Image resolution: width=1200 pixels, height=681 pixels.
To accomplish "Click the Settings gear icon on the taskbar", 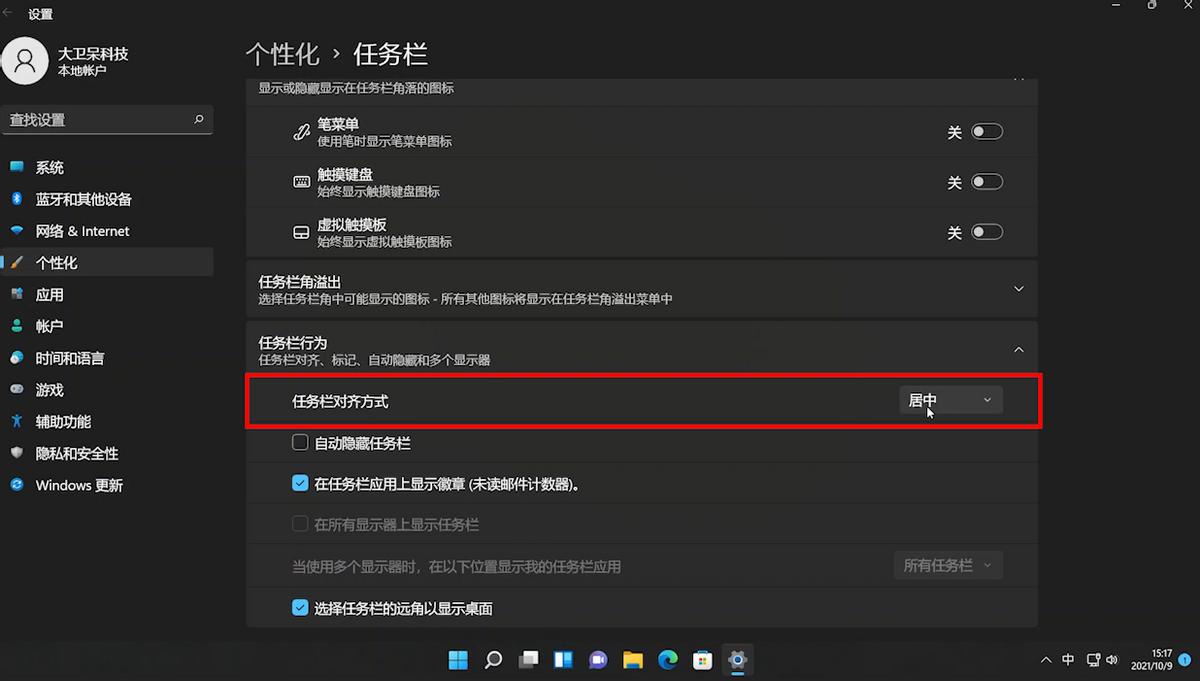I will (738, 660).
